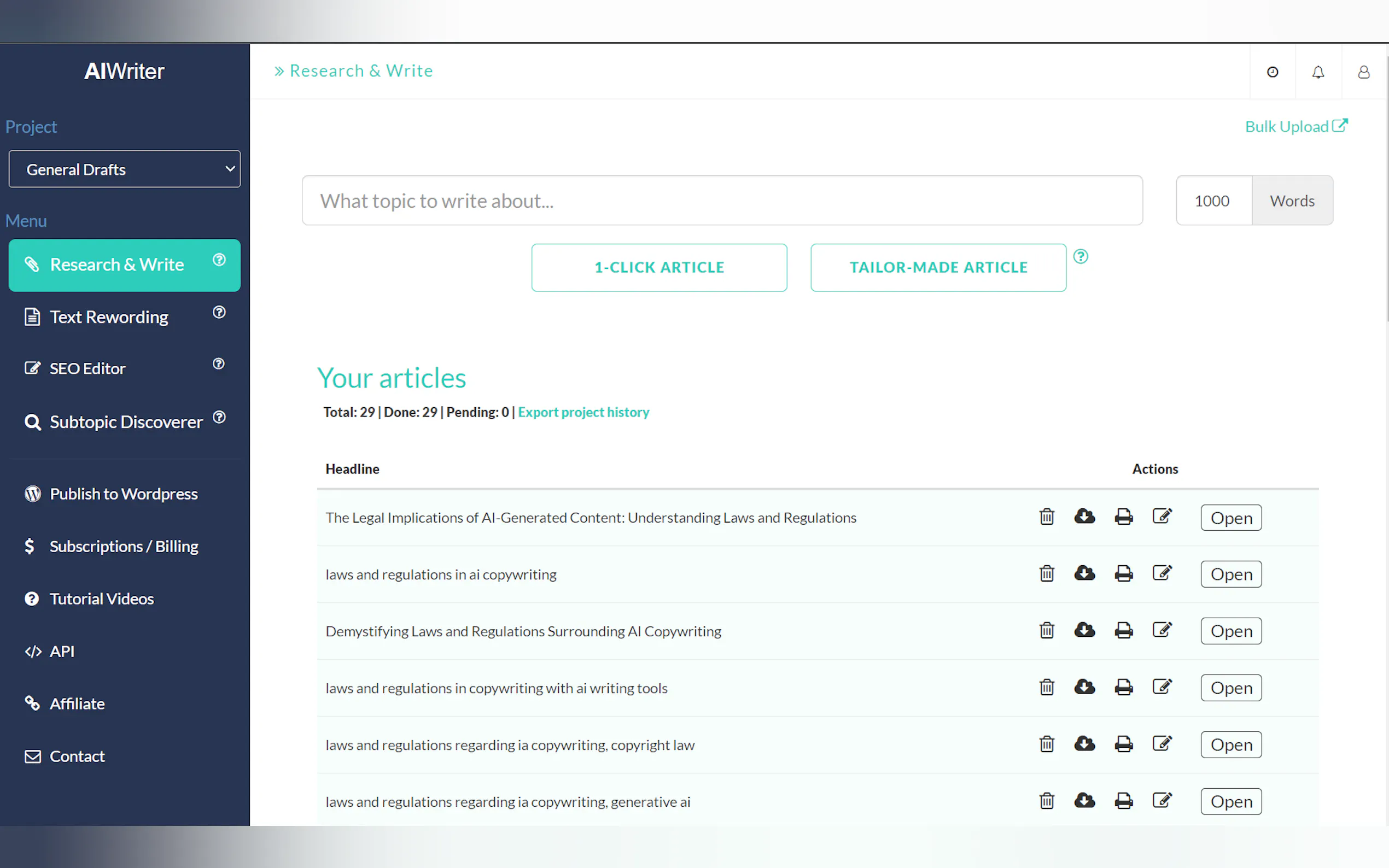Follow the Export project history link

pos(583,412)
